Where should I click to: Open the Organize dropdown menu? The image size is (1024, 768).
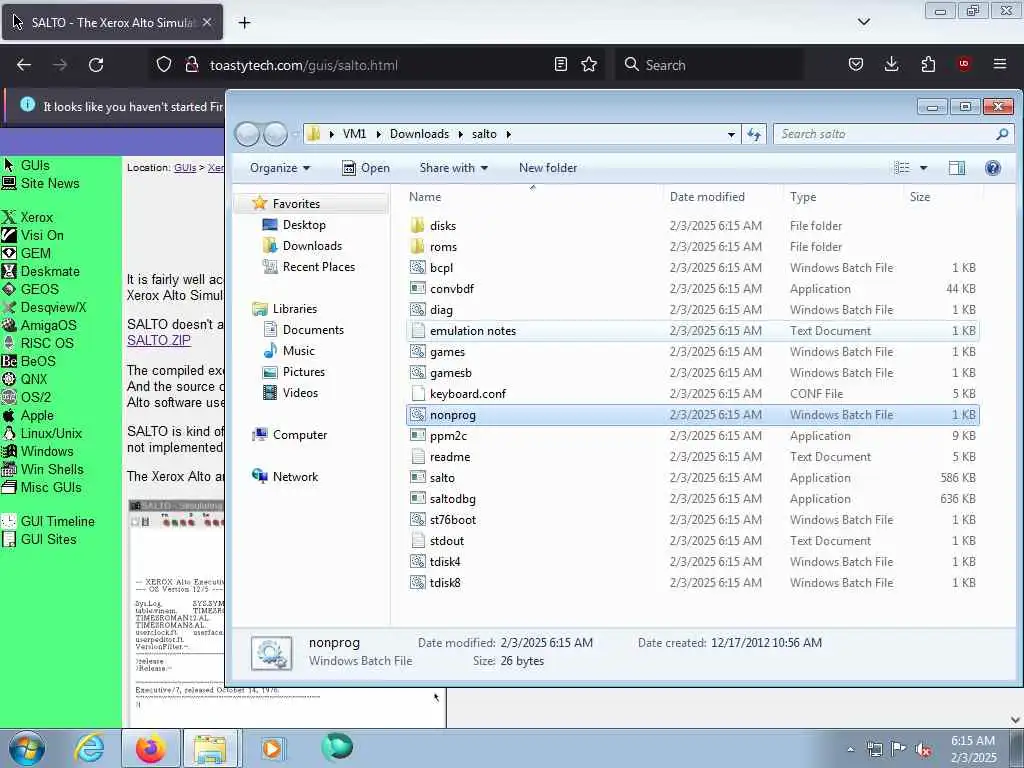(x=280, y=168)
